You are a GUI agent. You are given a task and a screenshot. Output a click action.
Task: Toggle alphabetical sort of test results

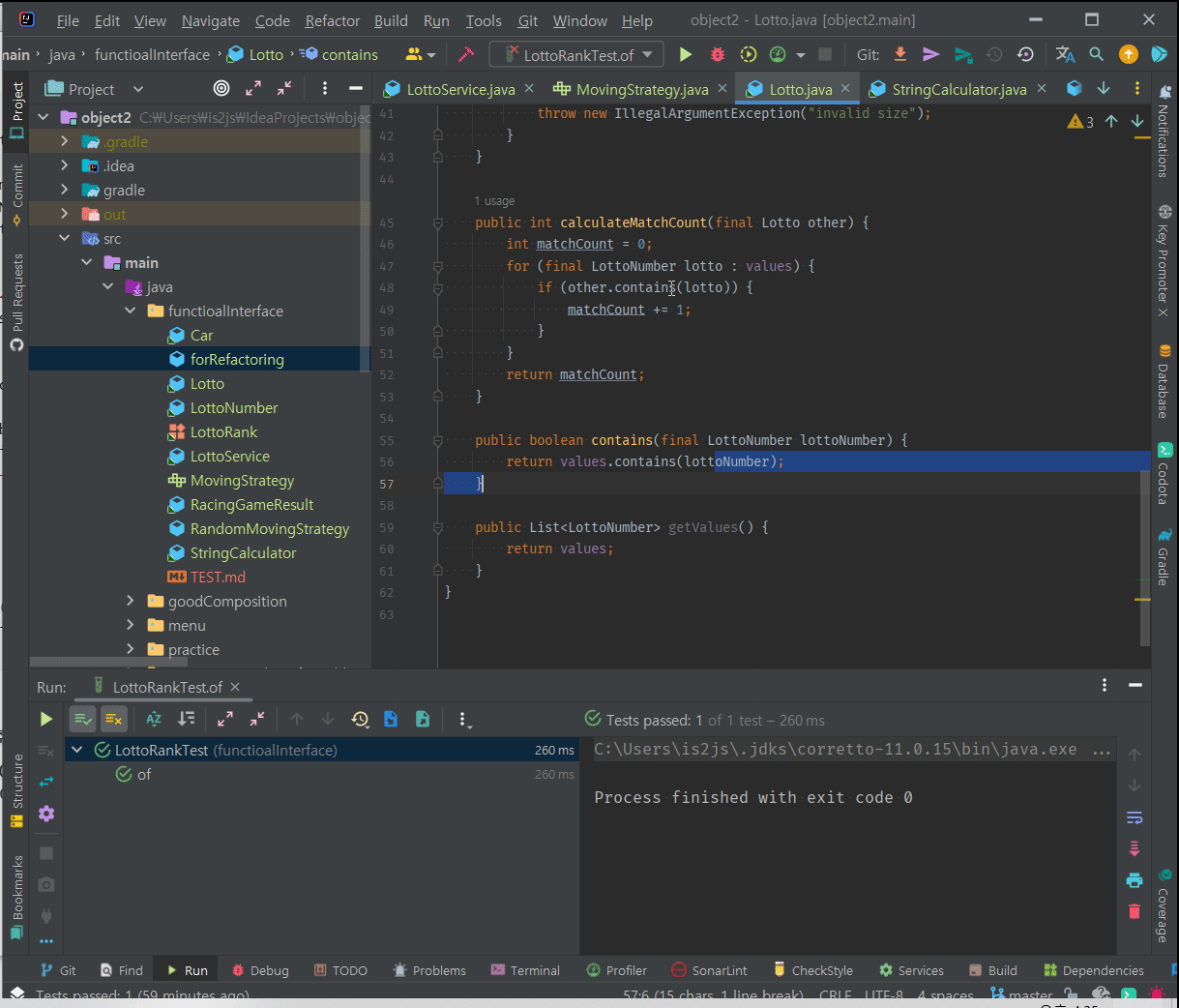(x=154, y=719)
